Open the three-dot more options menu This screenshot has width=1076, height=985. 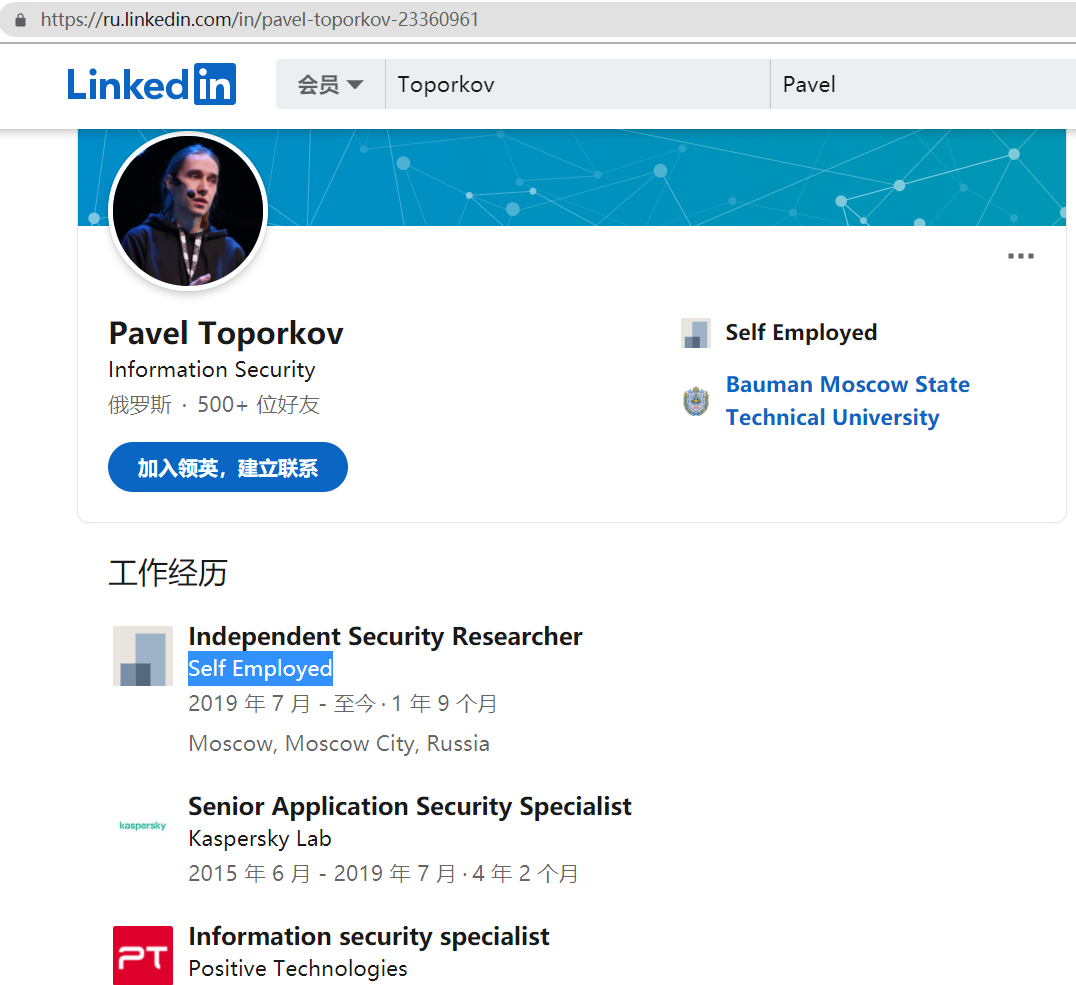pos(1020,256)
